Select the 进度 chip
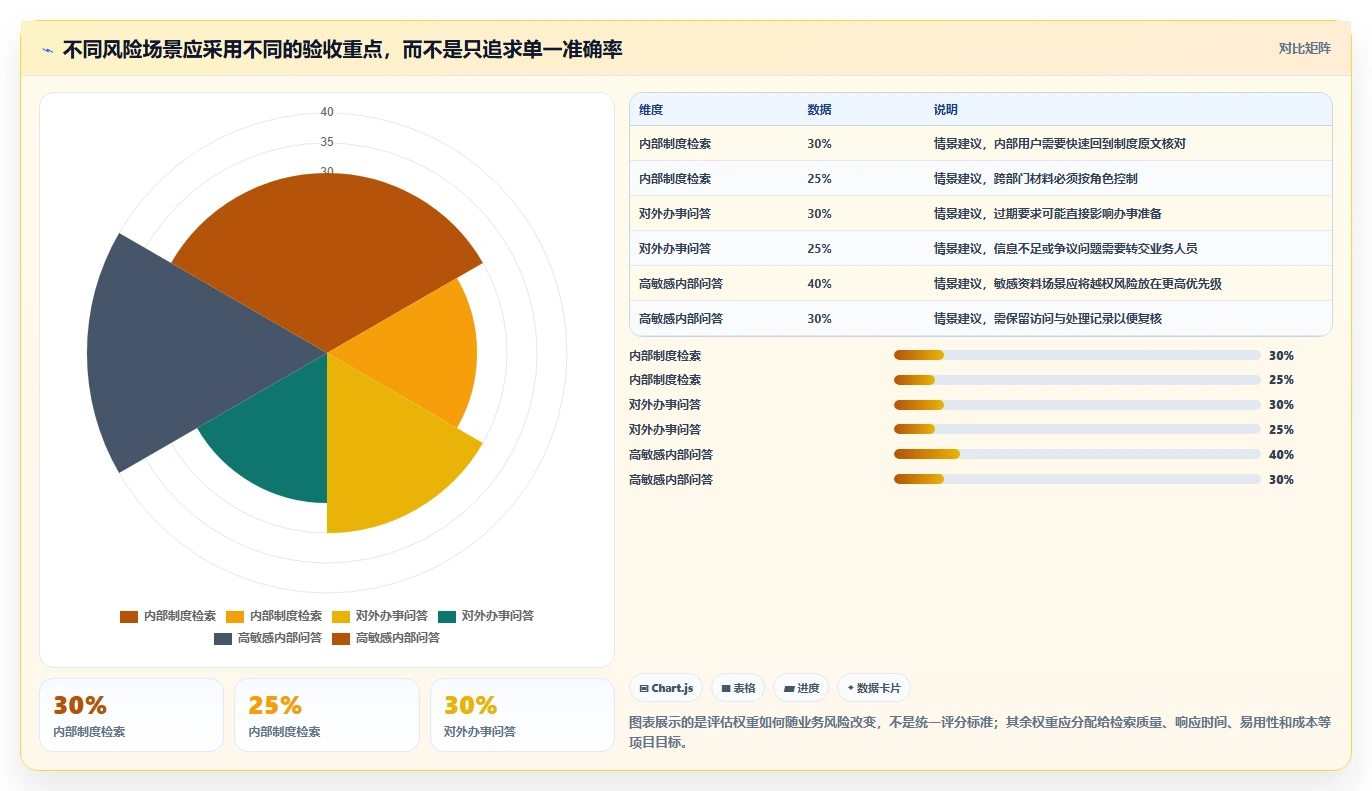Viewport: 1372px width, 791px height. click(x=801, y=688)
